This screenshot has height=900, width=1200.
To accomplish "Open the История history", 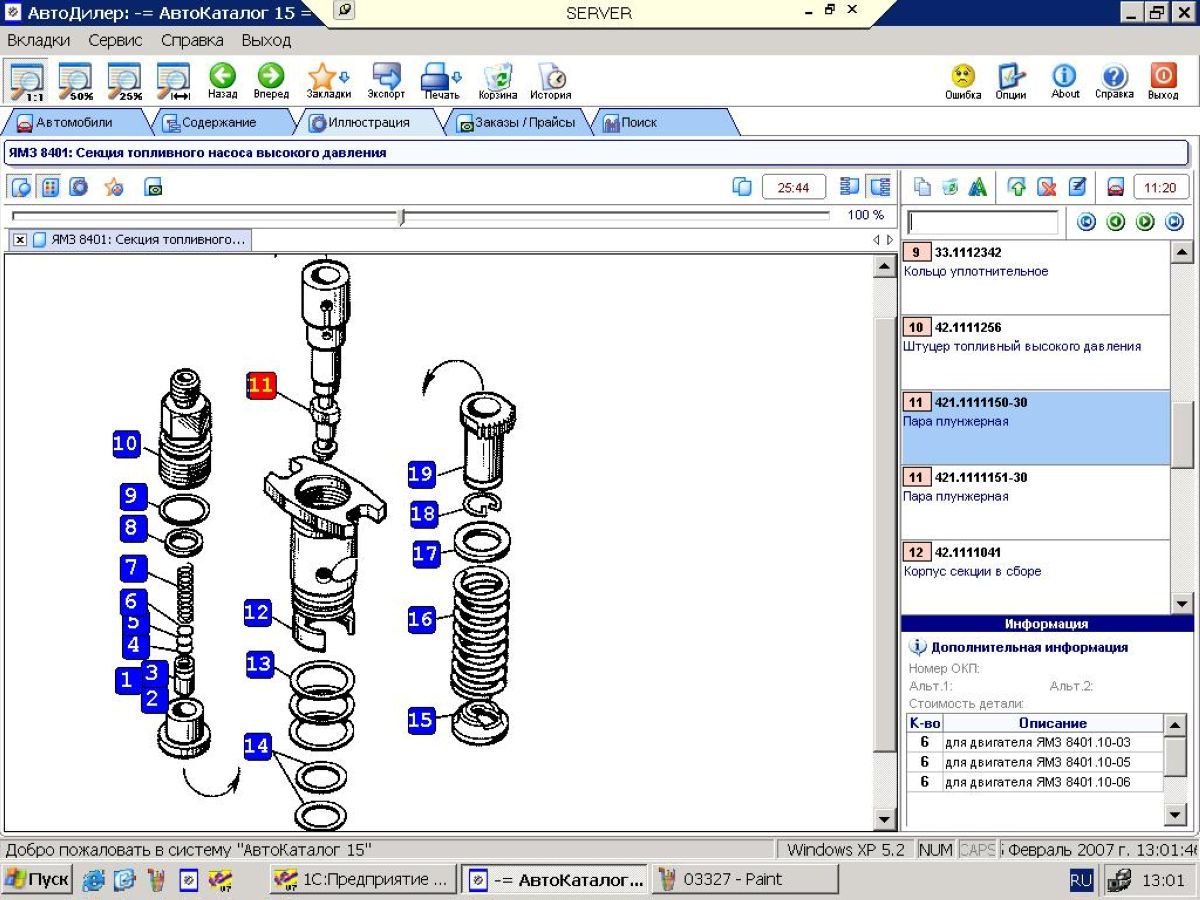I will [x=551, y=81].
